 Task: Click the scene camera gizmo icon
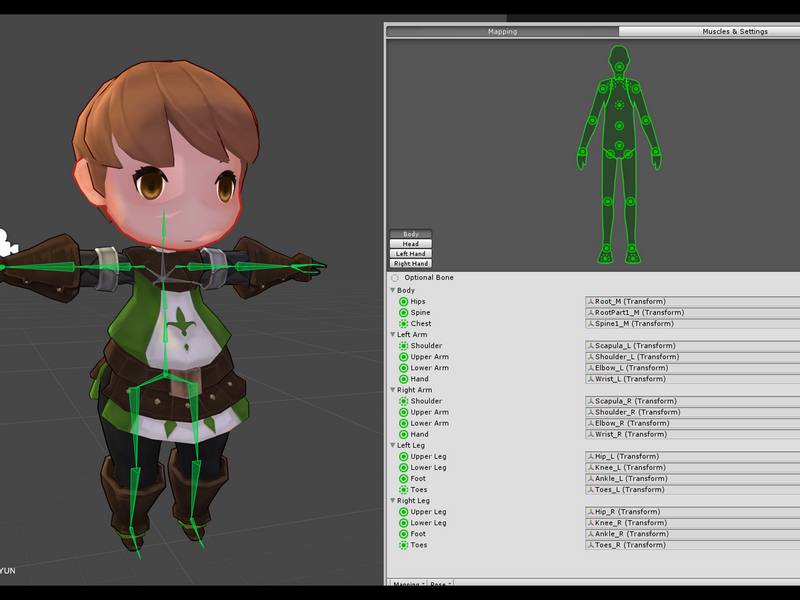coord(7,243)
